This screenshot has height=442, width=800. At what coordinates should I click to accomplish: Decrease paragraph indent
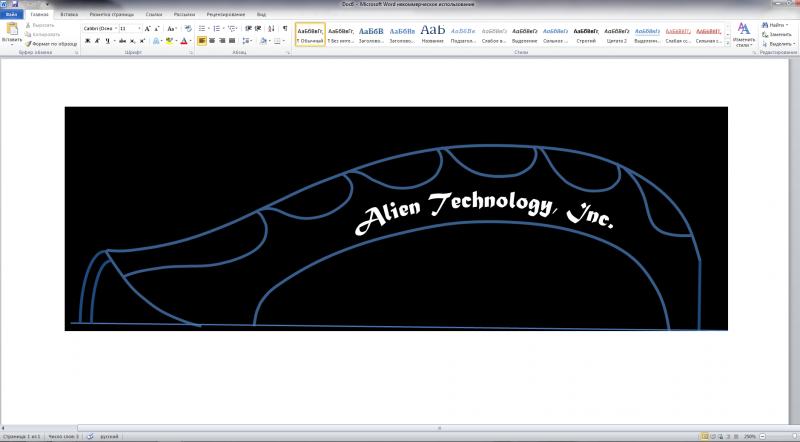tap(248, 29)
